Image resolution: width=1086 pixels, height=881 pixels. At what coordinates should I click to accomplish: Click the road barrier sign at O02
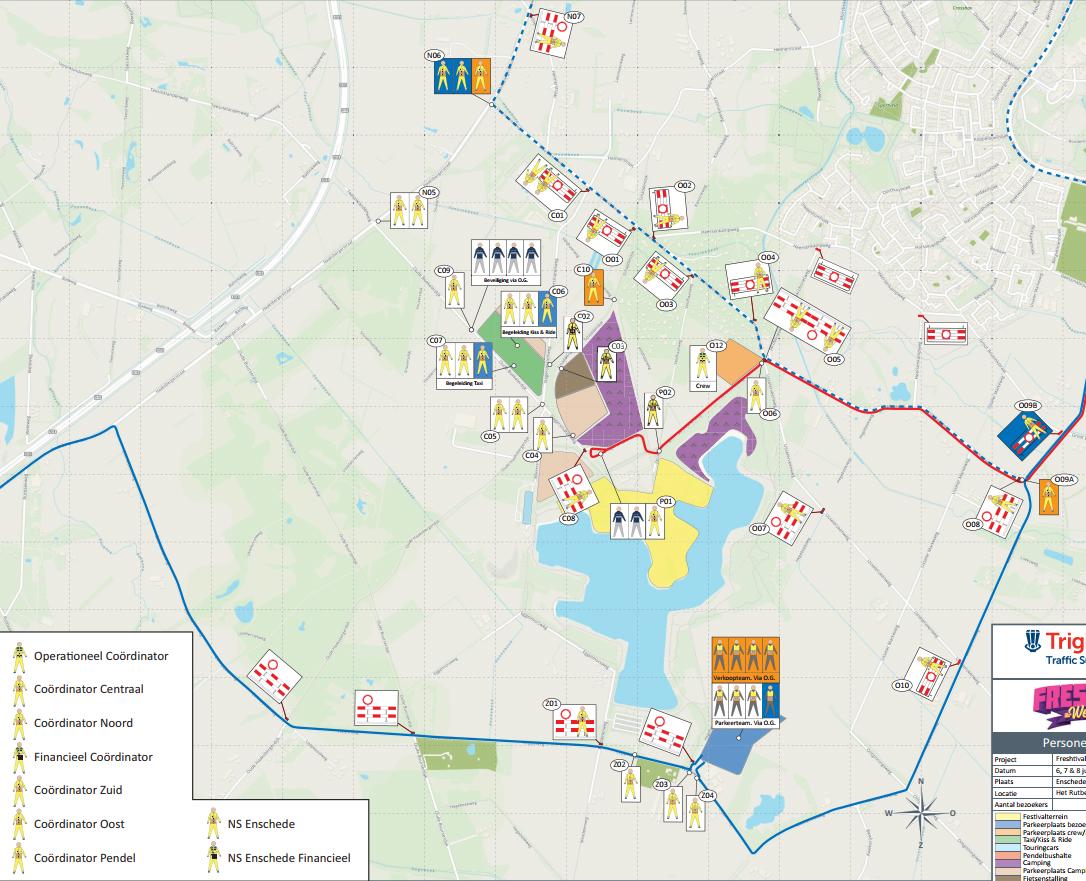click(x=666, y=209)
